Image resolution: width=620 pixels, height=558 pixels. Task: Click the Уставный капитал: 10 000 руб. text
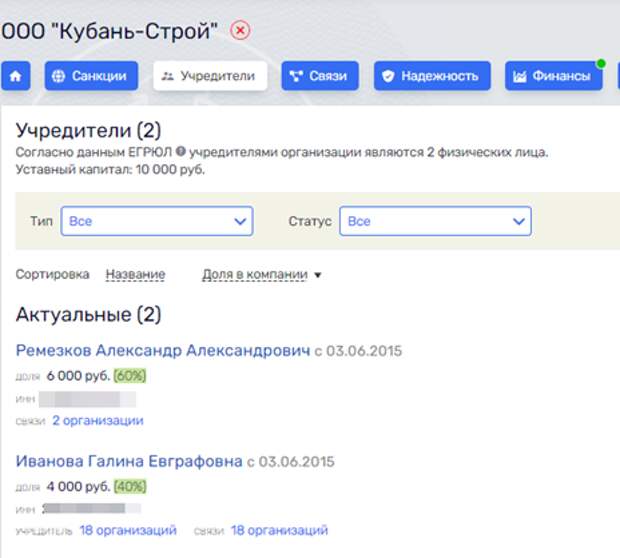coord(110,169)
